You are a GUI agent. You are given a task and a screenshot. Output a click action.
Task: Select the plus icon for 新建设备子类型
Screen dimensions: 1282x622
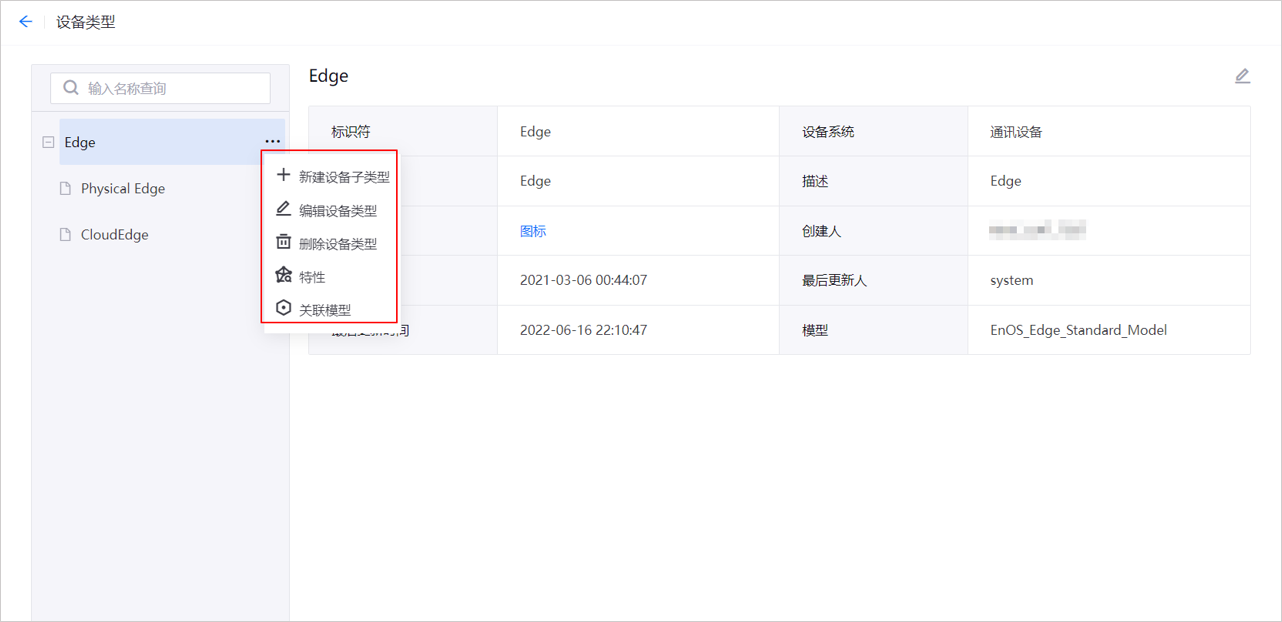click(x=281, y=174)
